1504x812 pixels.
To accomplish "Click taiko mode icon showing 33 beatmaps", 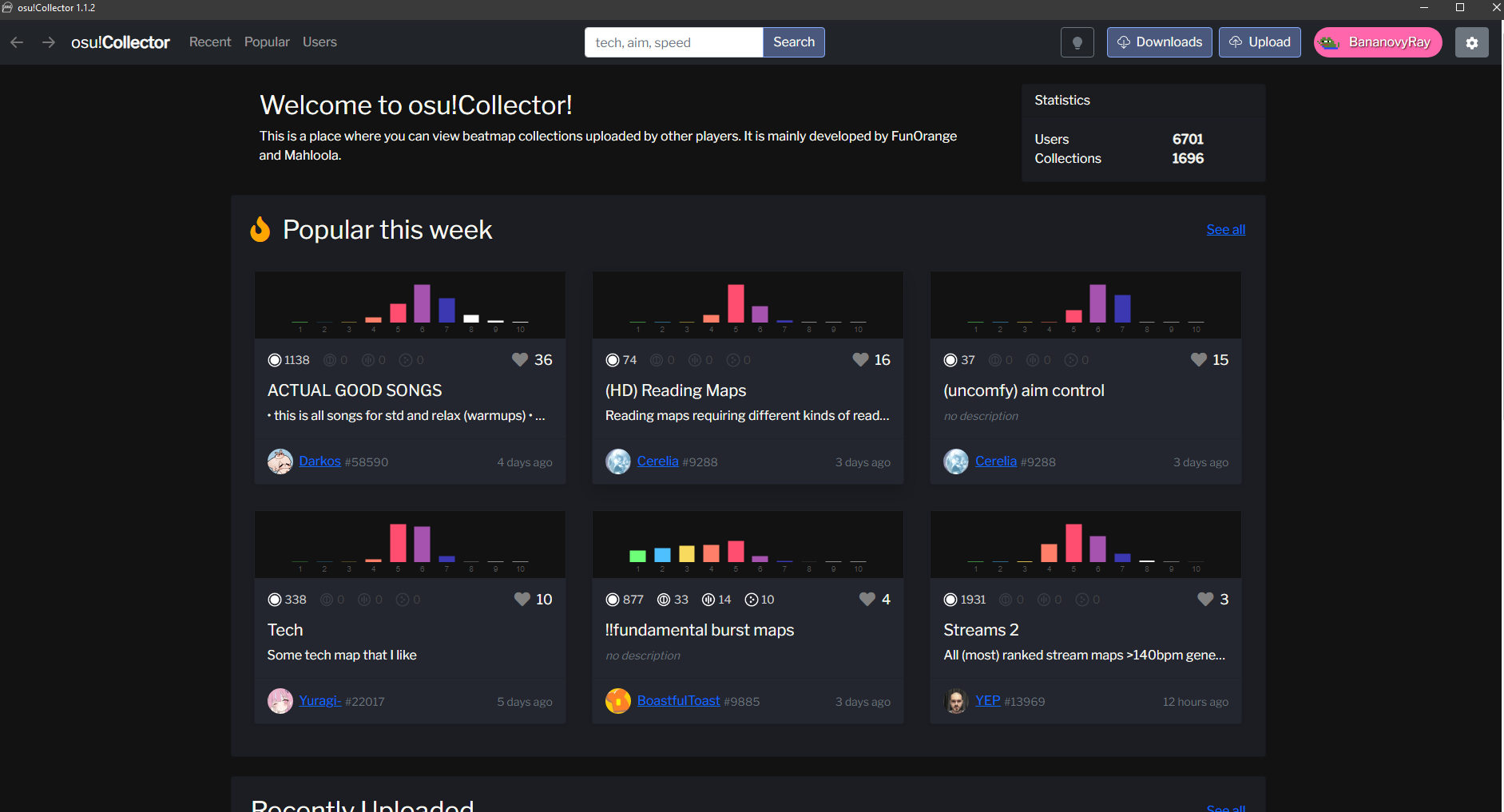I will [x=664, y=600].
